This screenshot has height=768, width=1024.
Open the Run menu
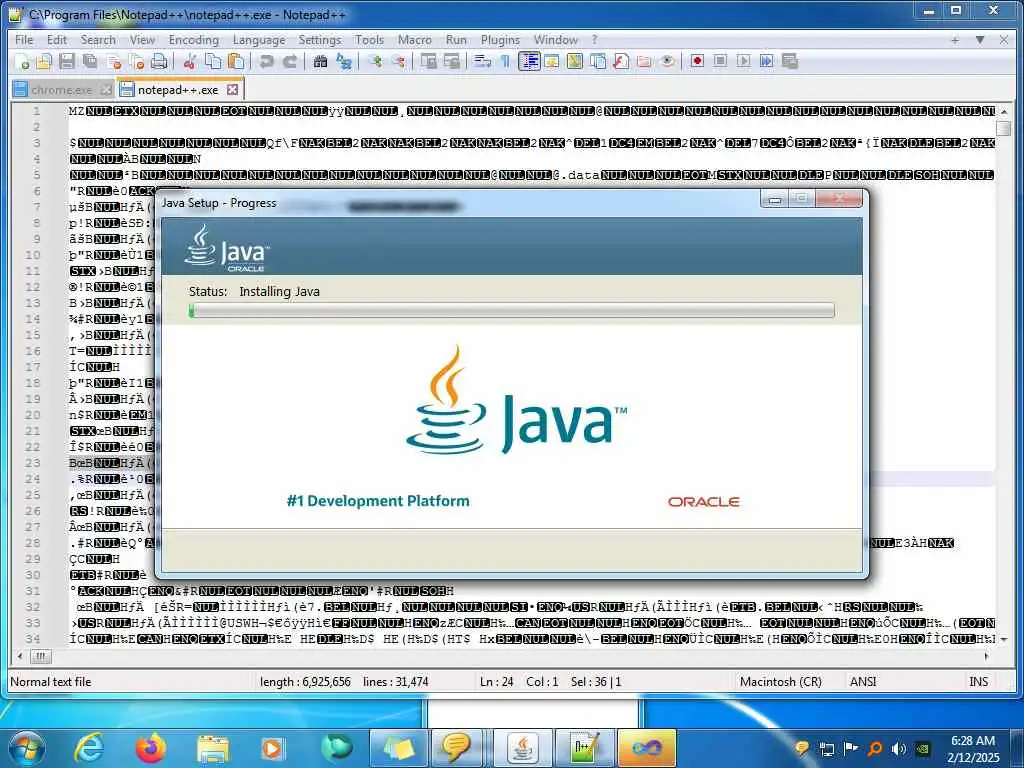pos(456,40)
